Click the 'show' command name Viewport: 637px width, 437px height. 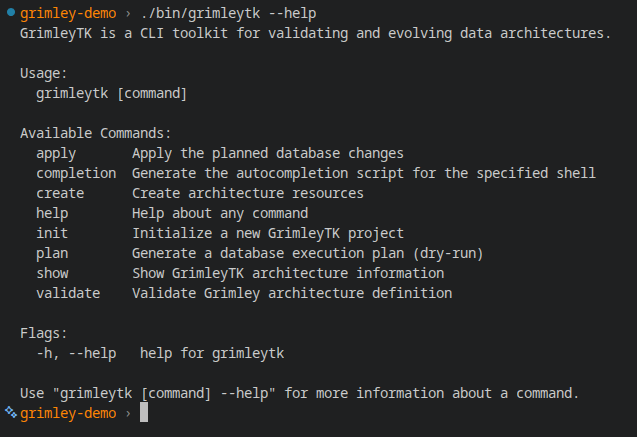(52, 273)
